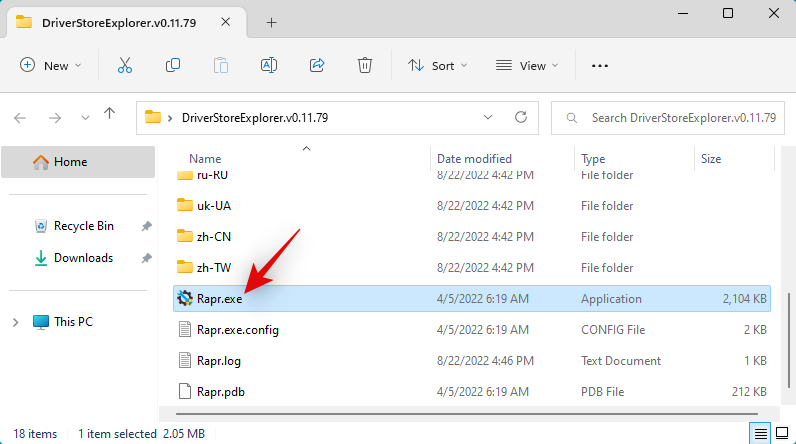Screen dimensions: 796x444
Task: Expand the This PC tree node
Action: 16,322
